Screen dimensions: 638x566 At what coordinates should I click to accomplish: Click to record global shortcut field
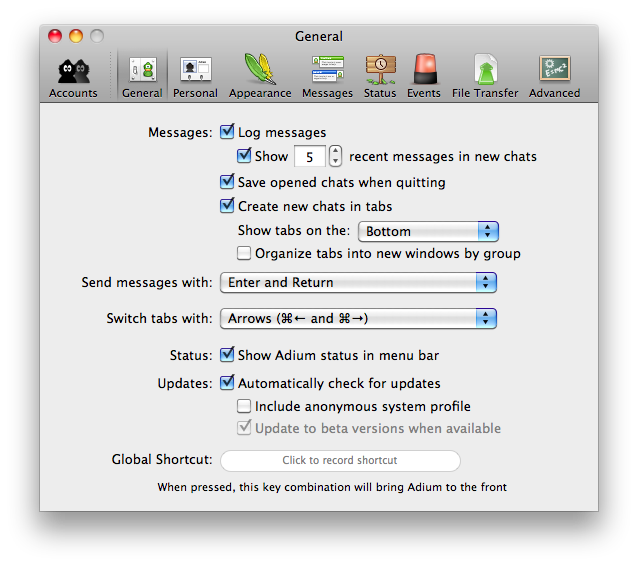340,461
